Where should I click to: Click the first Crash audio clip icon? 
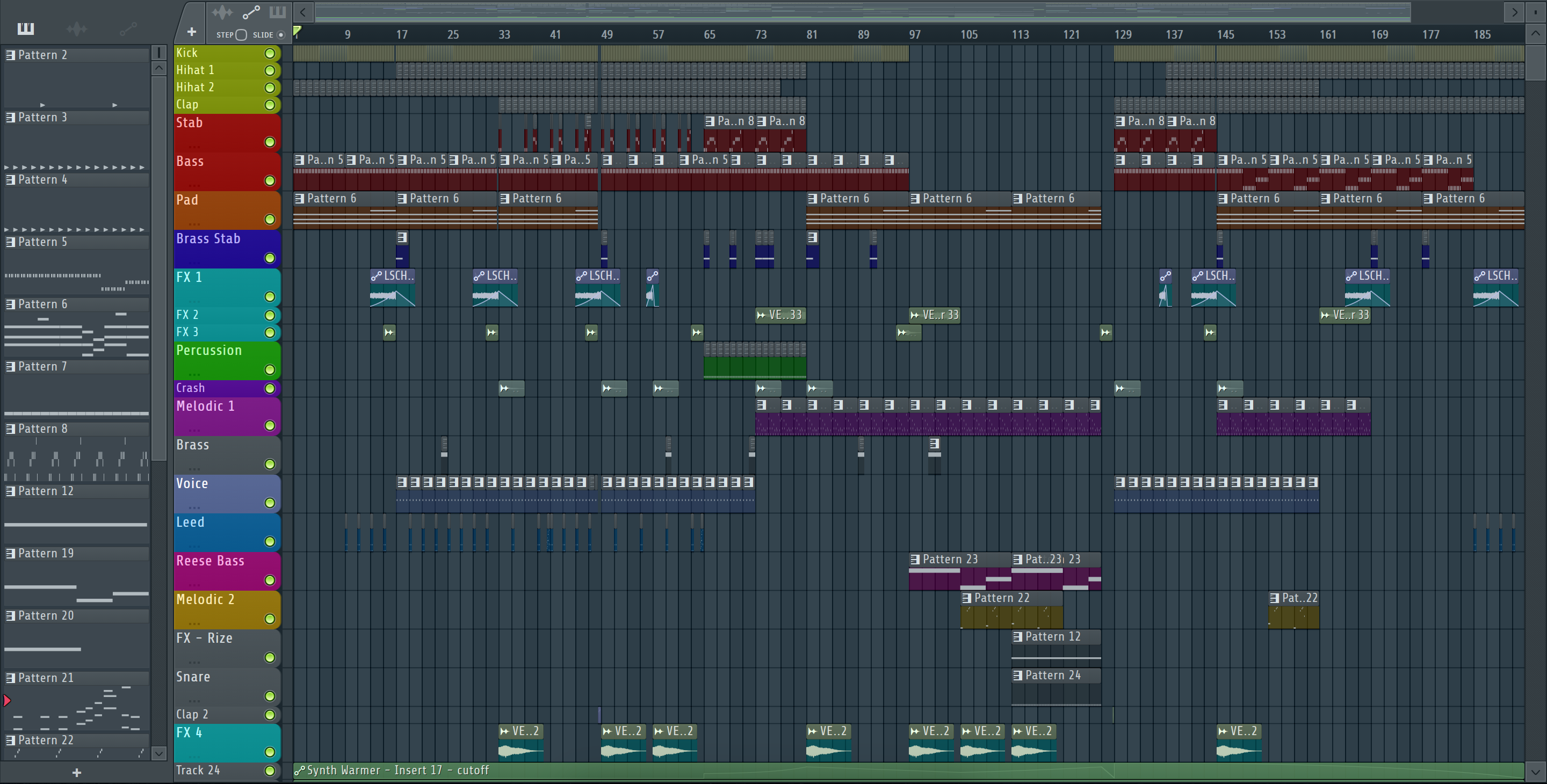(x=504, y=389)
